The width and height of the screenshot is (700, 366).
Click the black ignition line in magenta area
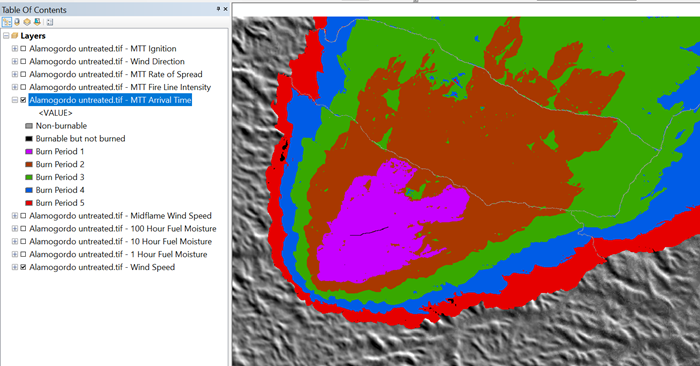369,232
